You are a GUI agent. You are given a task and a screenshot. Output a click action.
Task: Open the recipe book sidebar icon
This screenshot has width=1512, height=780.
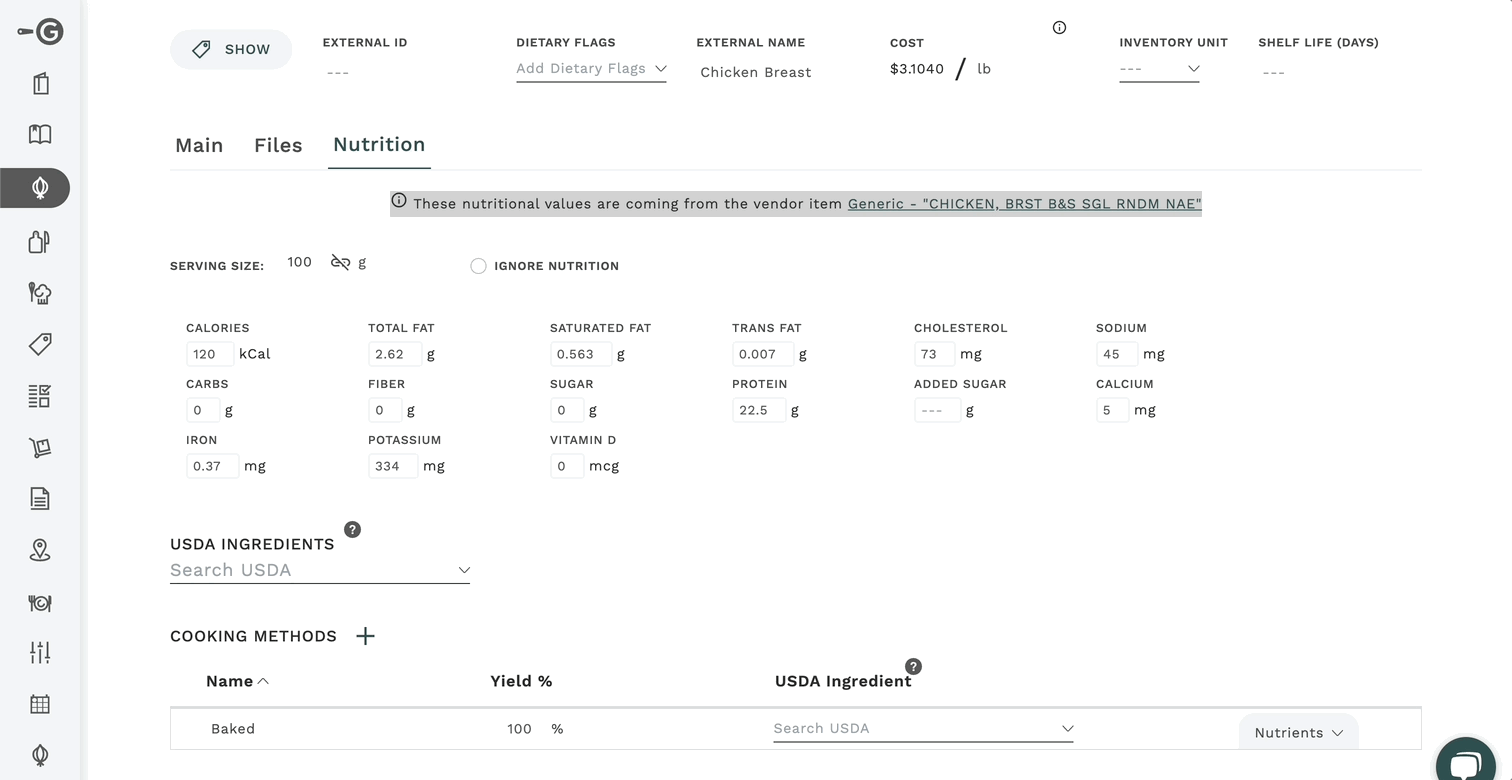(x=40, y=134)
